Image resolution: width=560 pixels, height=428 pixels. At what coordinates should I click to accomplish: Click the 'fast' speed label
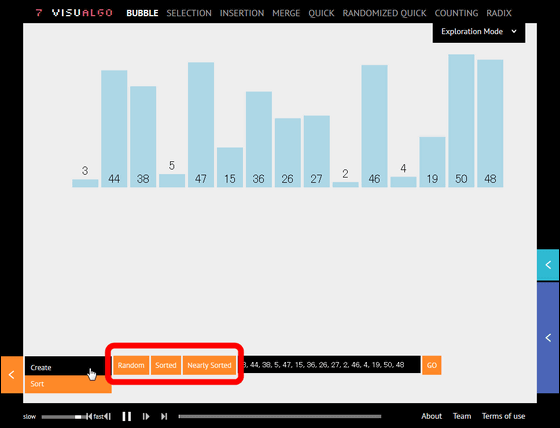pos(99,417)
